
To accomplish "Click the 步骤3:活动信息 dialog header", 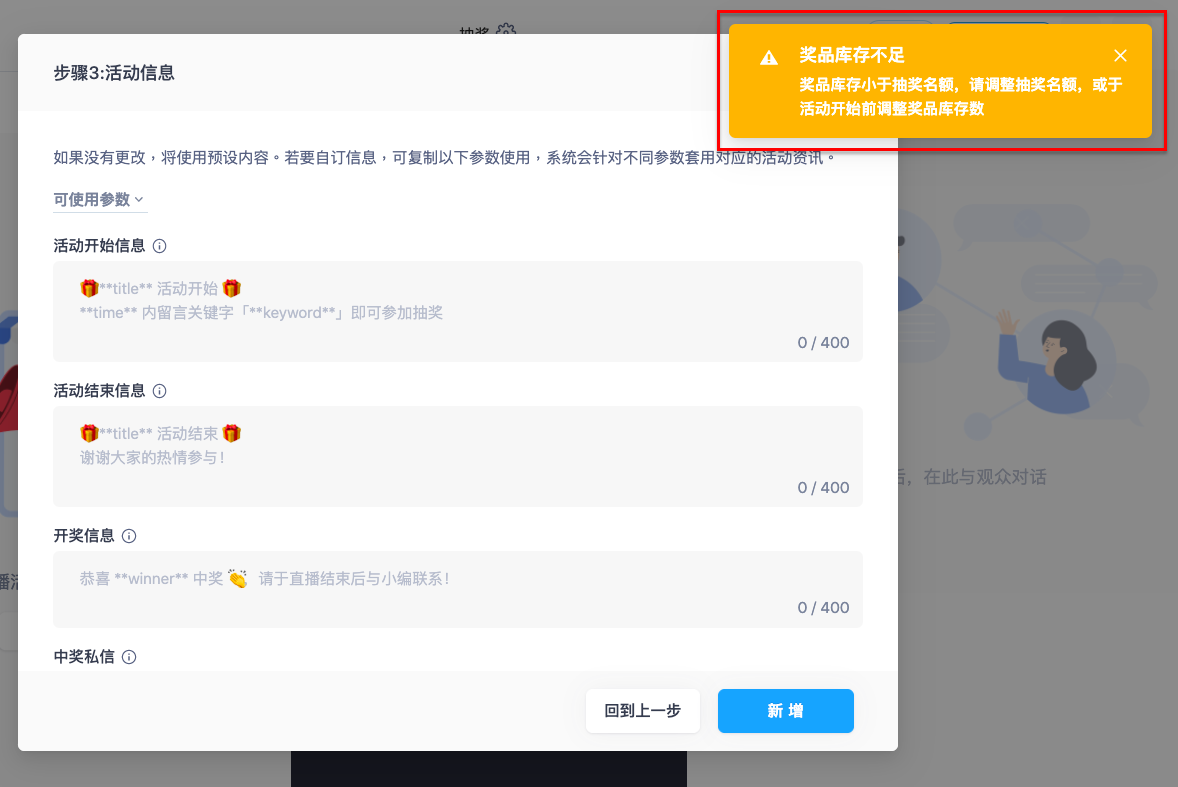I will click(x=114, y=73).
